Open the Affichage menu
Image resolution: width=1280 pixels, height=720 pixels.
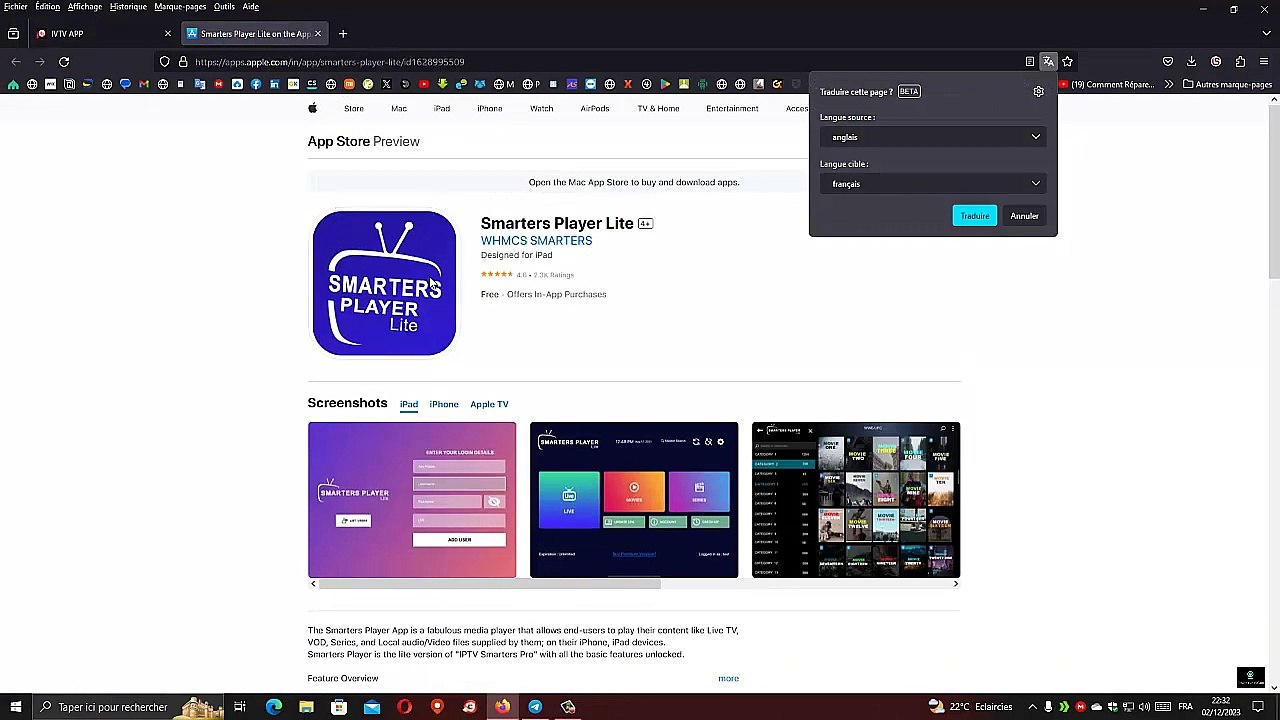coord(85,7)
